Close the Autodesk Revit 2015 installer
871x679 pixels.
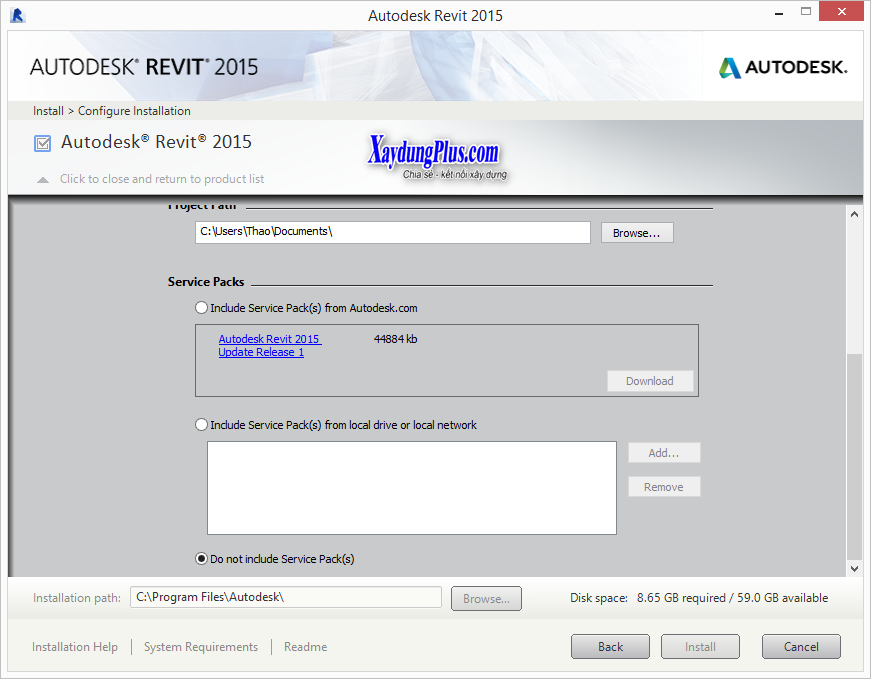[x=842, y=12]
